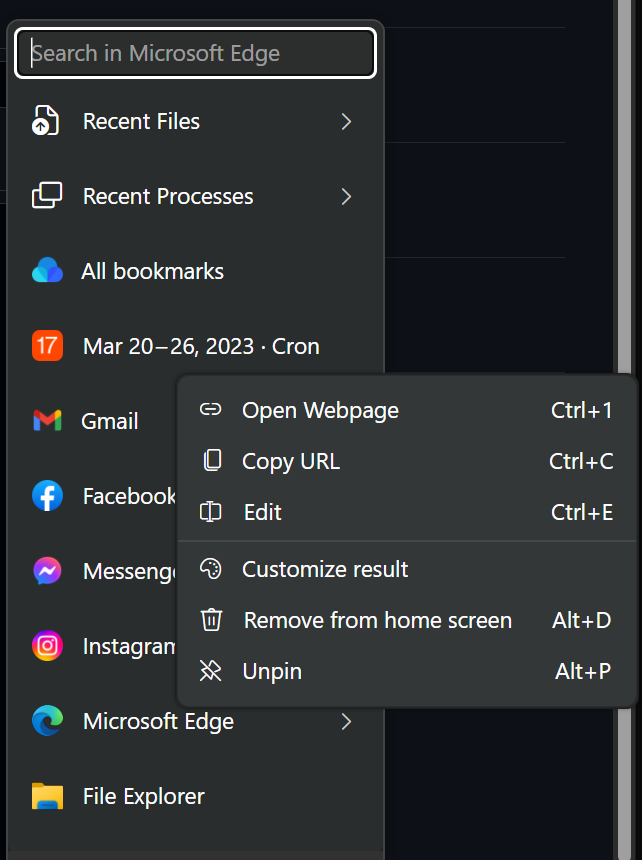
Task: Select the palette icon beside Customize result
Action: pyautogui.click(x=210, y=569)
